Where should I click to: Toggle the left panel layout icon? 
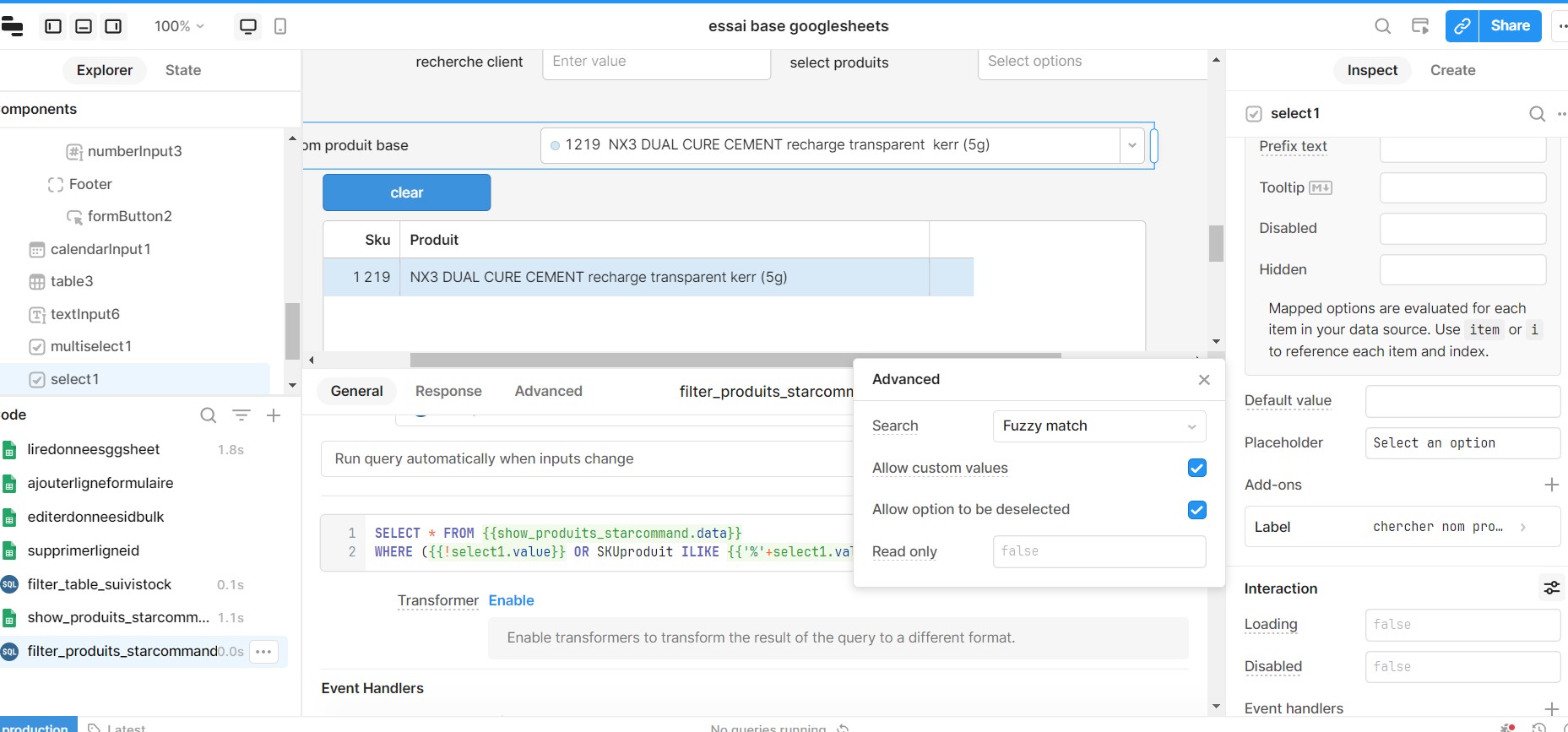[53, 26]
